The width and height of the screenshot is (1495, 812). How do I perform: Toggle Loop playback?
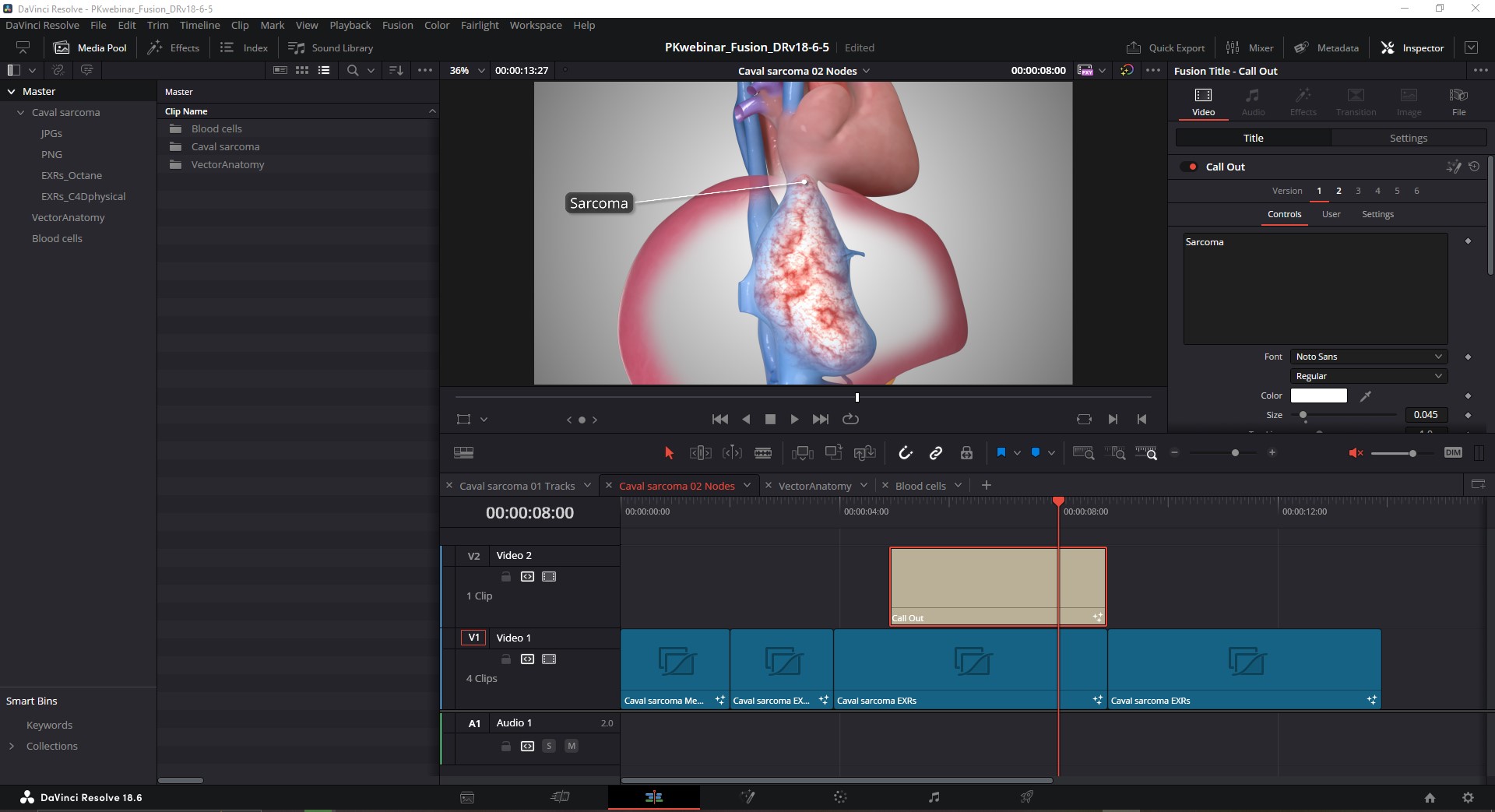[851, 419]
